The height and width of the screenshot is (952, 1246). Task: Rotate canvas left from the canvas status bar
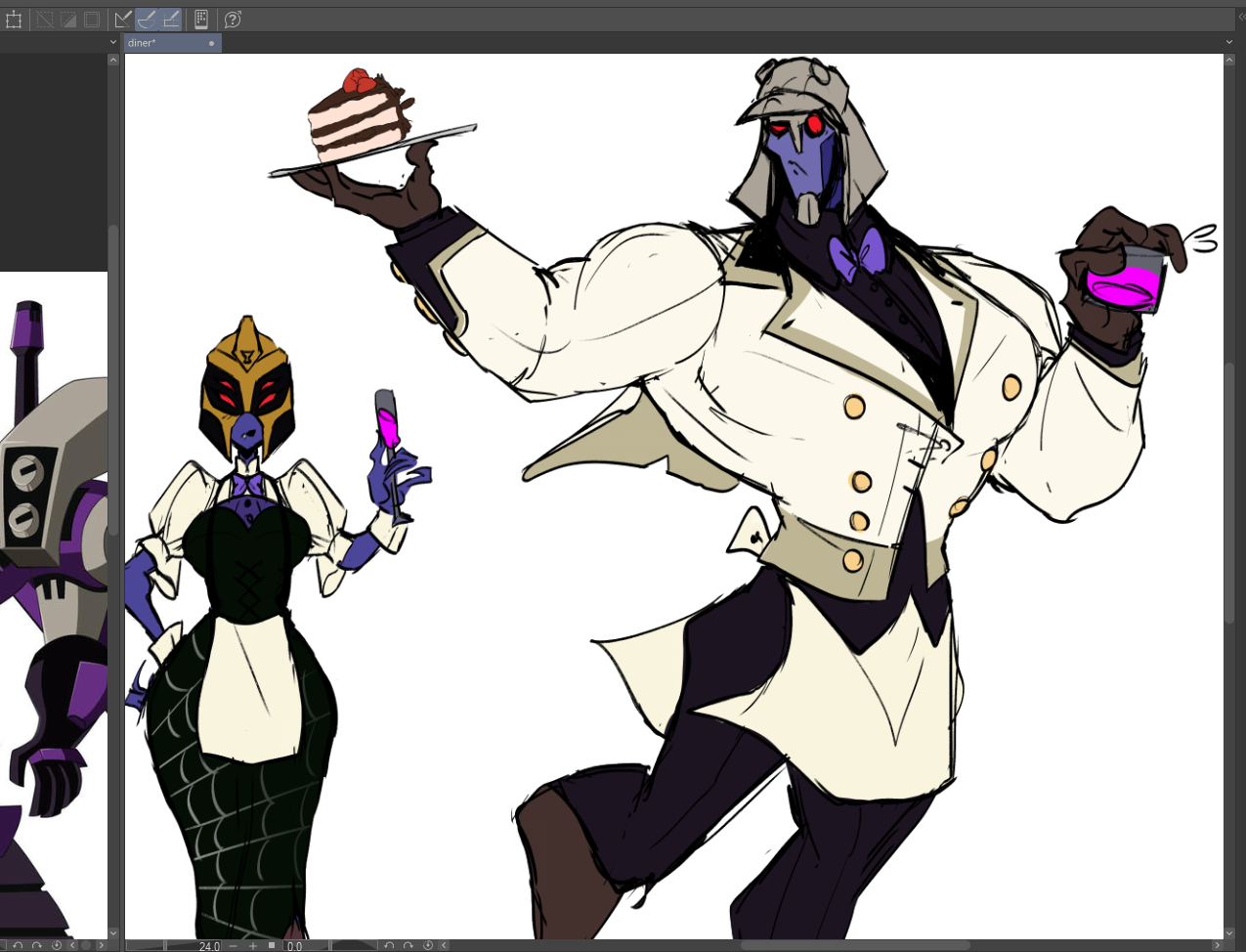(x=389, y=945)
